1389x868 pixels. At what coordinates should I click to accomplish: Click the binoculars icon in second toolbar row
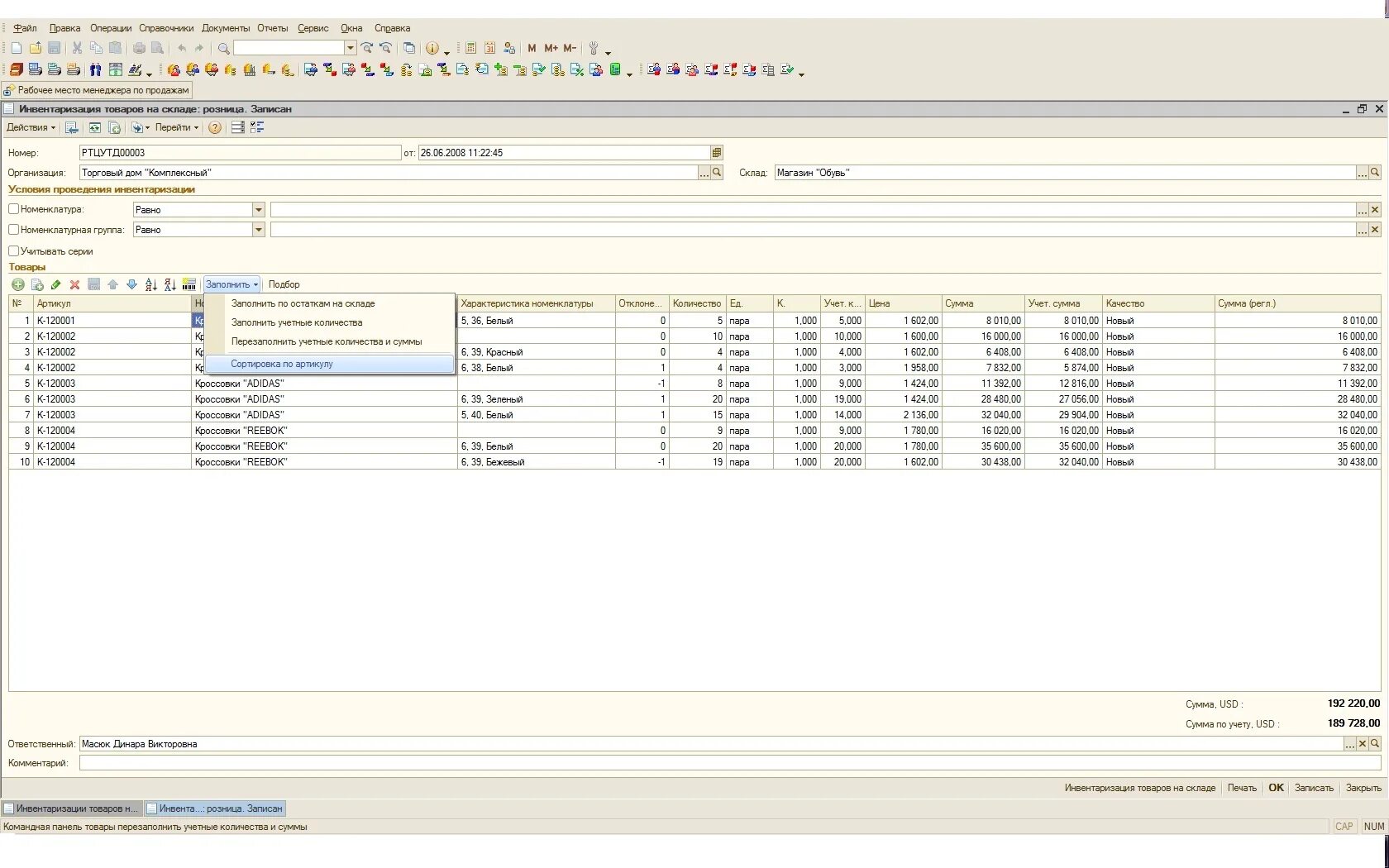point(96,70)
